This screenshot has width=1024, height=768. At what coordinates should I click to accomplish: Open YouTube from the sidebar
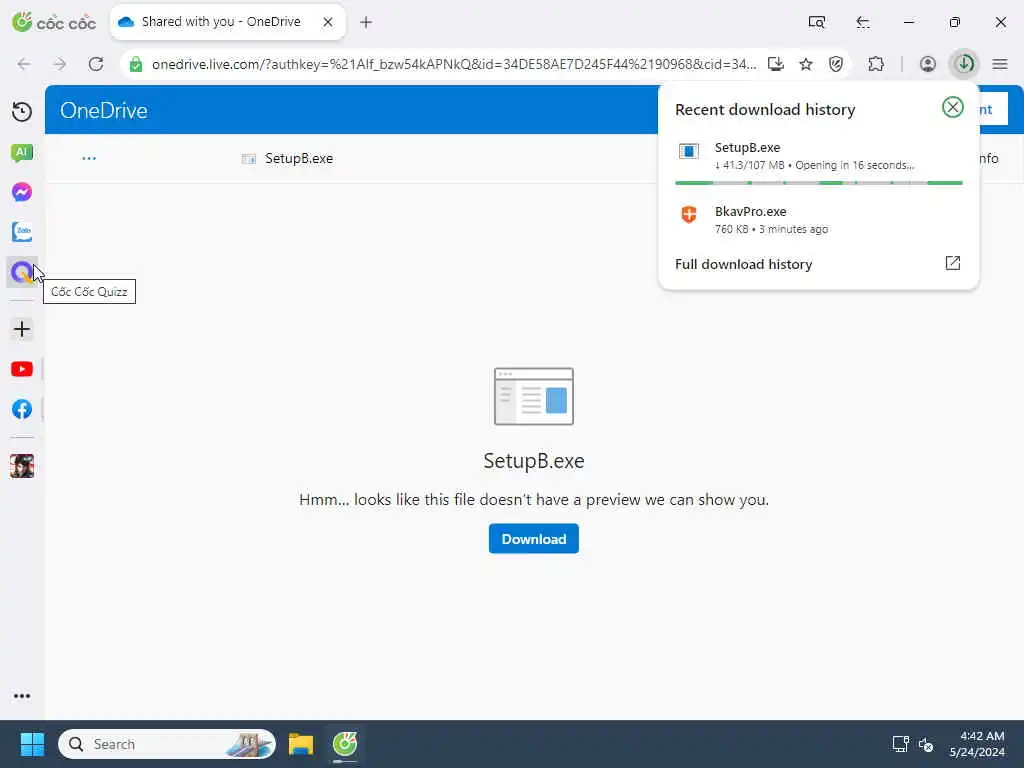22,370
